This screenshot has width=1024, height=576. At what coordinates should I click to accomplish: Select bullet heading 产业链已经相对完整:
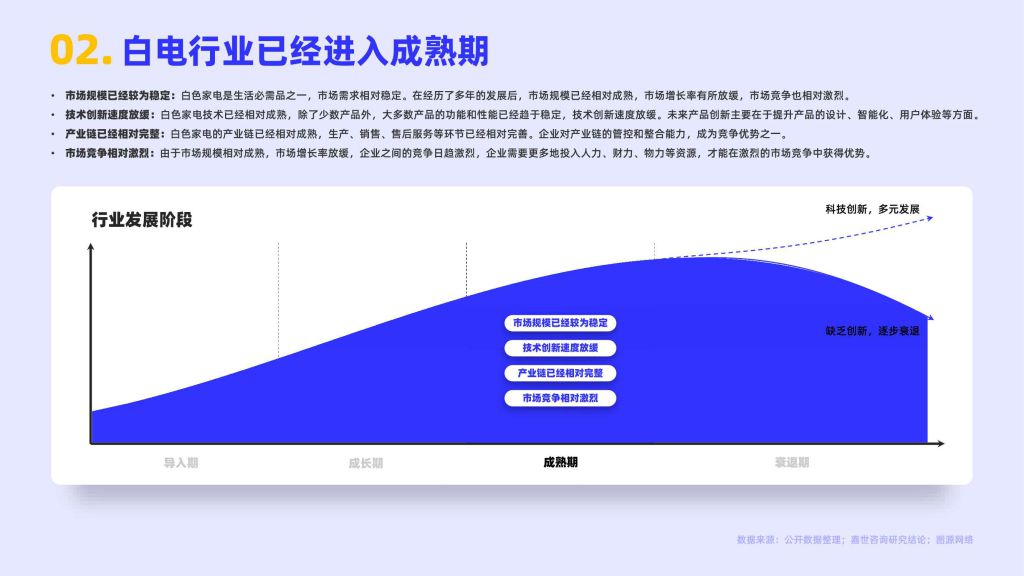point(115,134)
